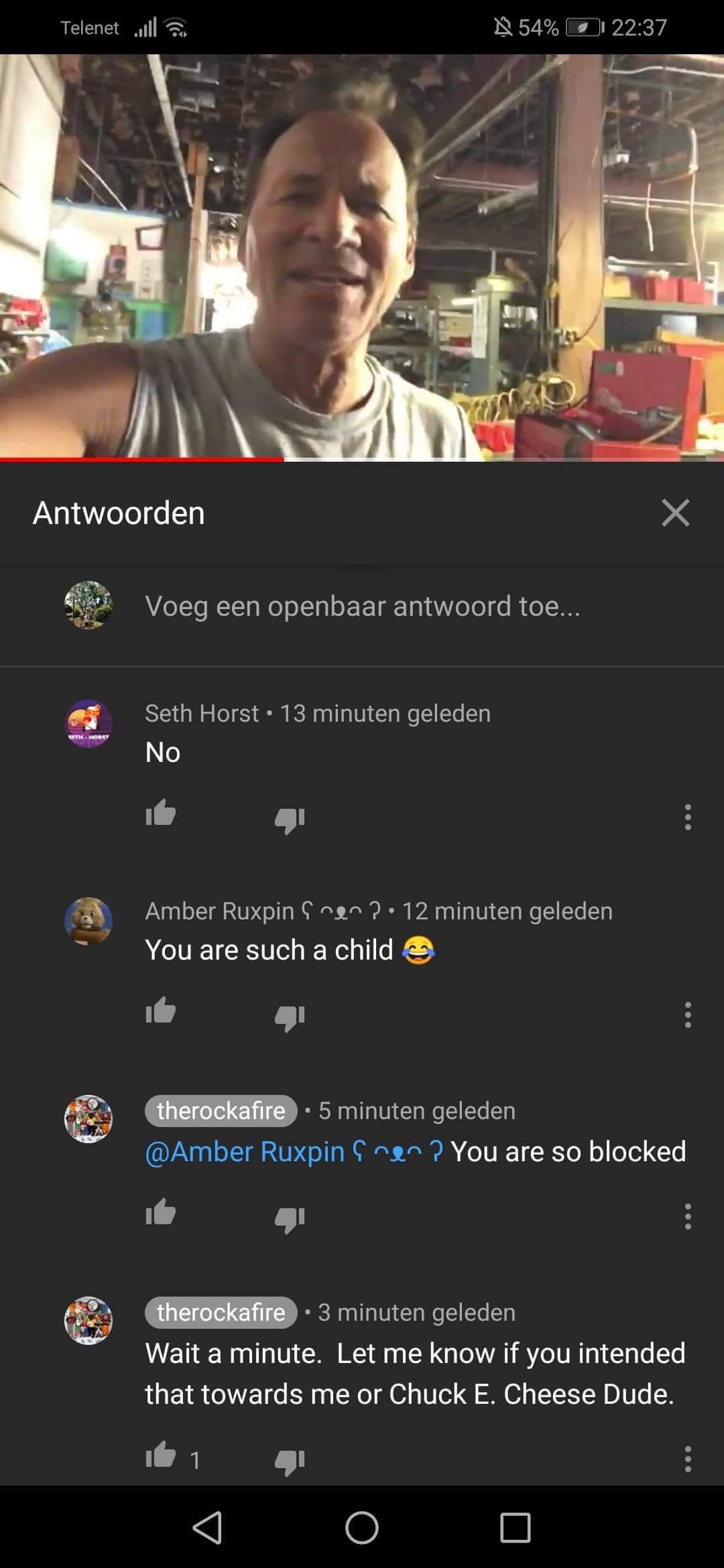Tap the Android back navigation button

[207, 1528]
